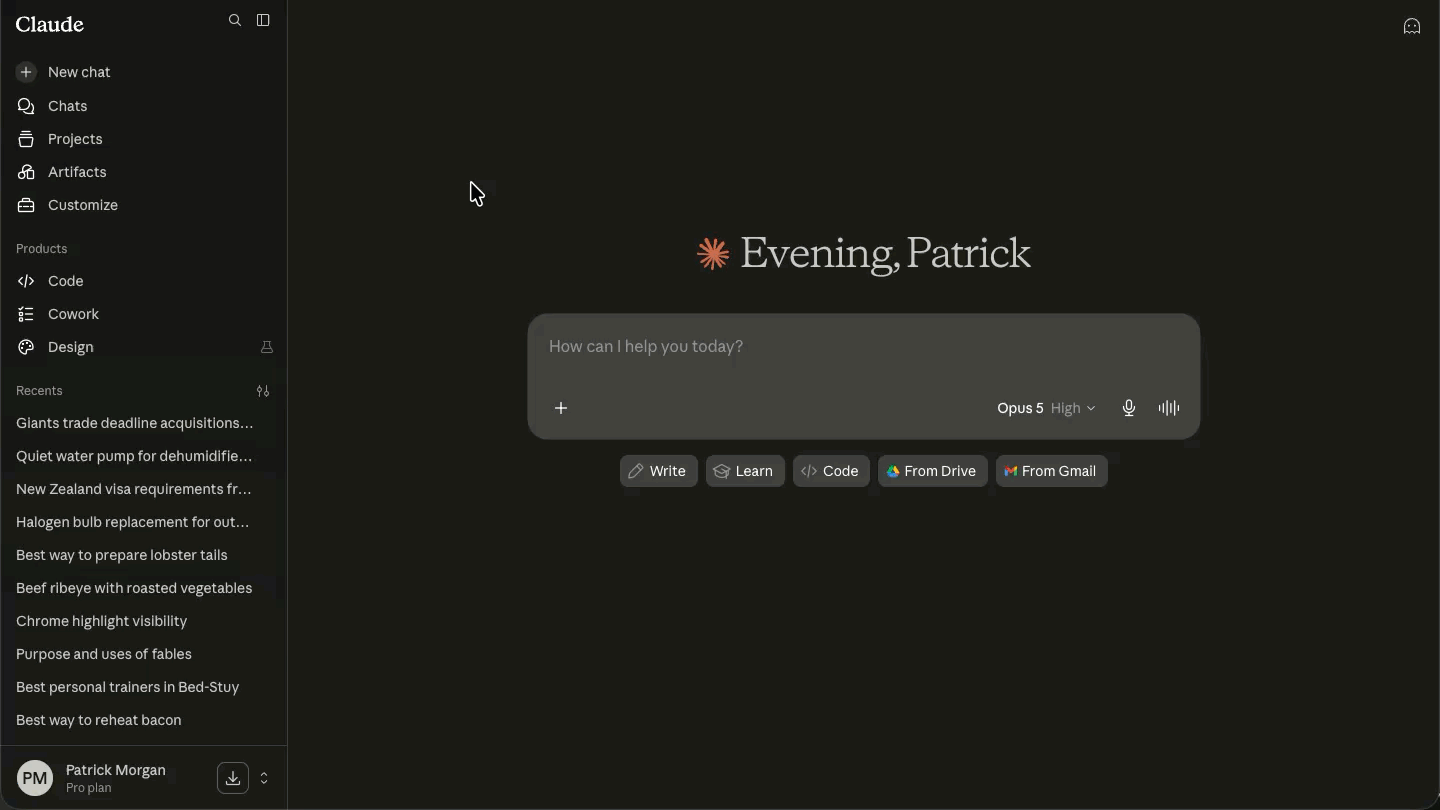
Task: Click the plus icon beside New chat
Action: pos(26,72)
